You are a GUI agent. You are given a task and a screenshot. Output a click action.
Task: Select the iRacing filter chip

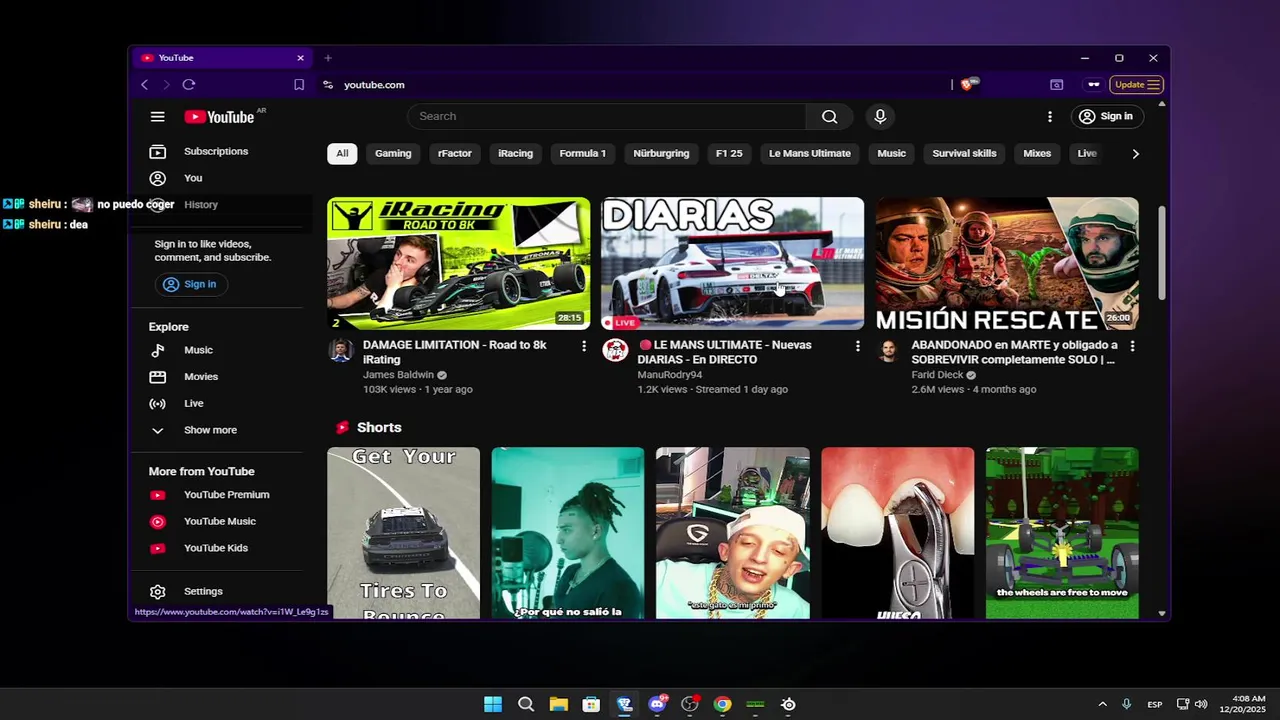516,154
